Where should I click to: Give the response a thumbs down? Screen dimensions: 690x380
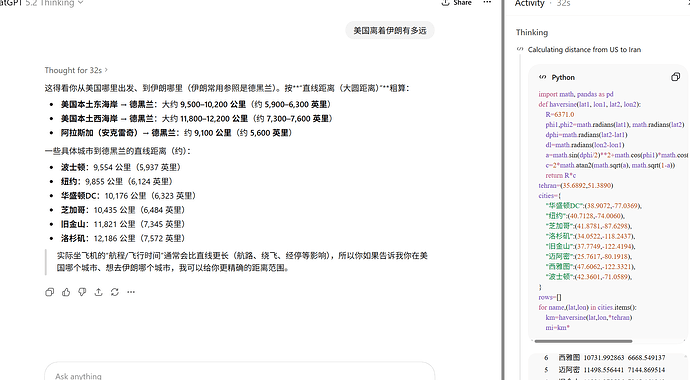coord(82,292)
